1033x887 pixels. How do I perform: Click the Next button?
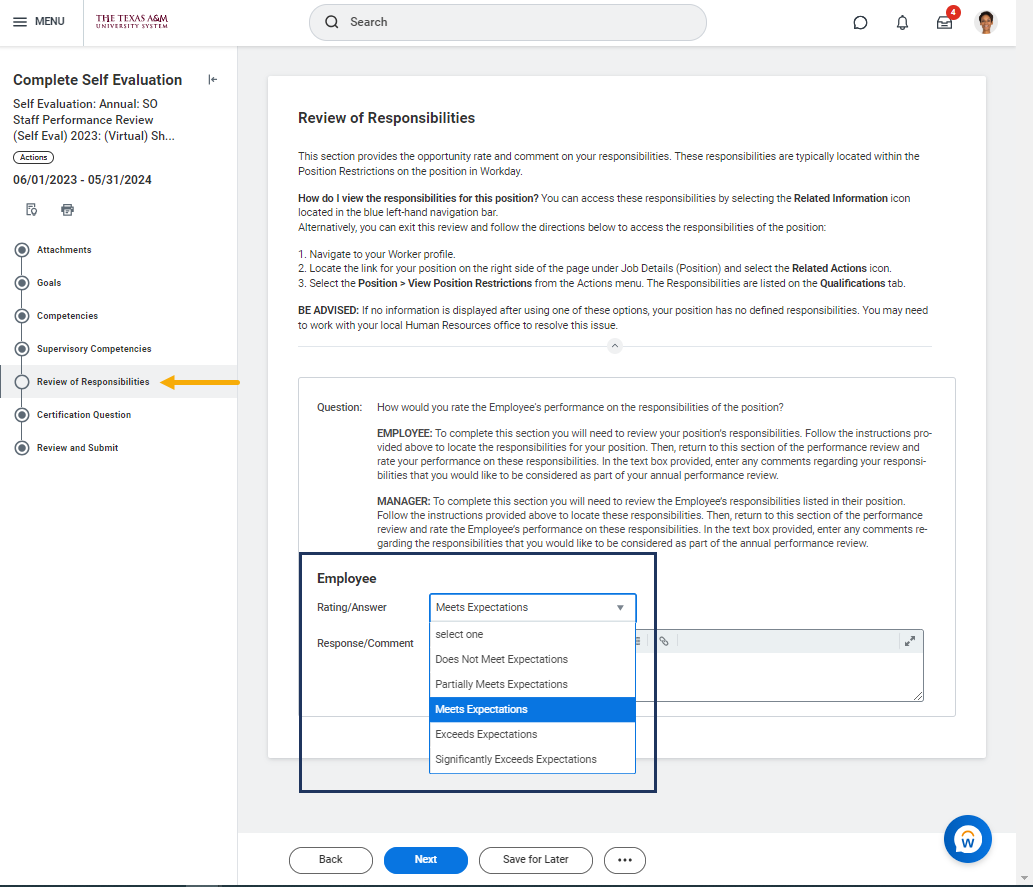(425, 860)
